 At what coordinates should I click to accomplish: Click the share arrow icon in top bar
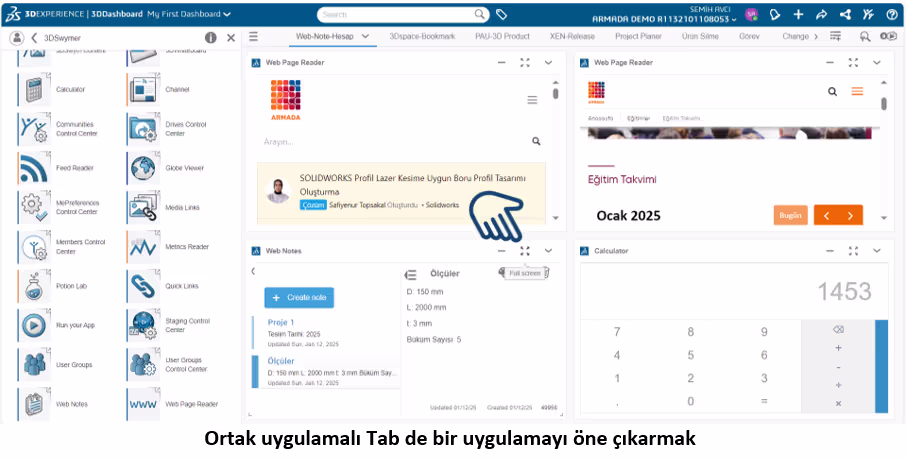(822, 14)
